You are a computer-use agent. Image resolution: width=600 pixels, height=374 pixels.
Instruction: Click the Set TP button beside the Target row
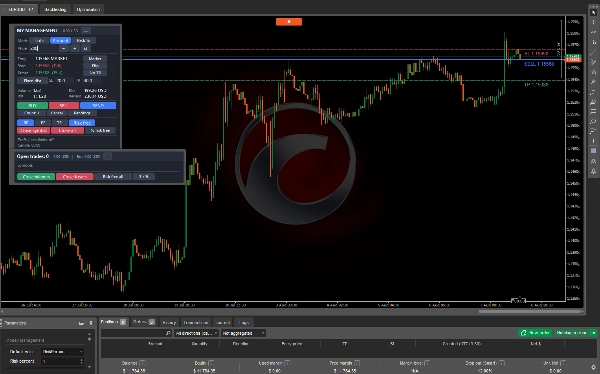click(x=95, y=72)
